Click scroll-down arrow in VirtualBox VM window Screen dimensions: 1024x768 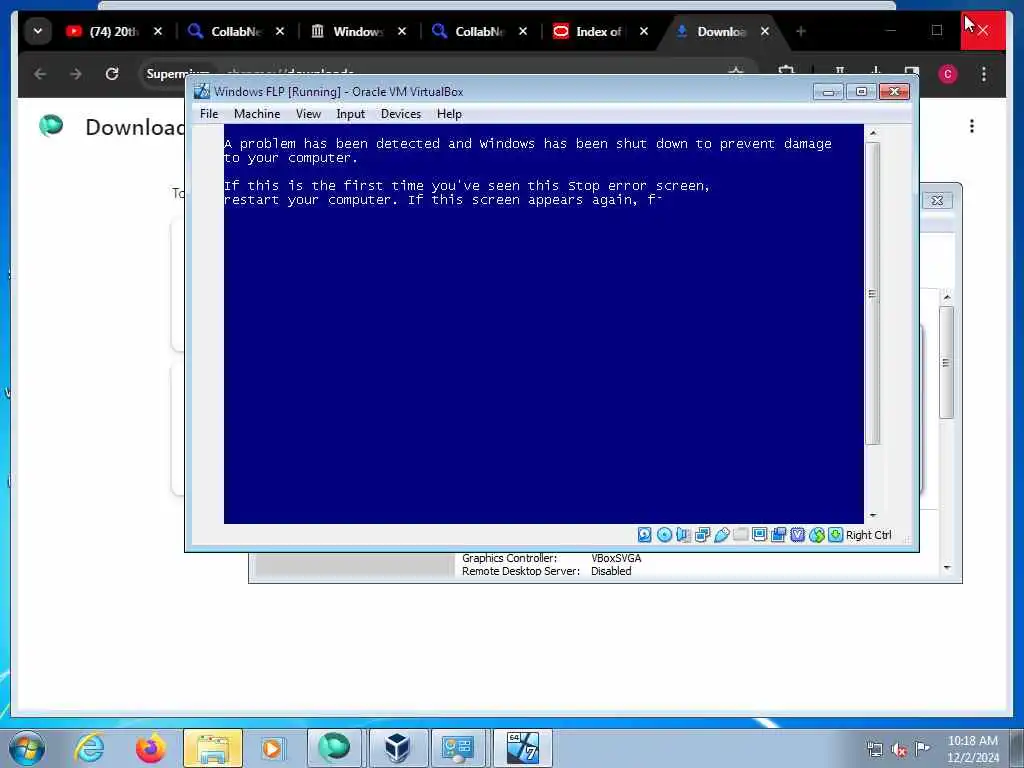[x=873, y=516]
